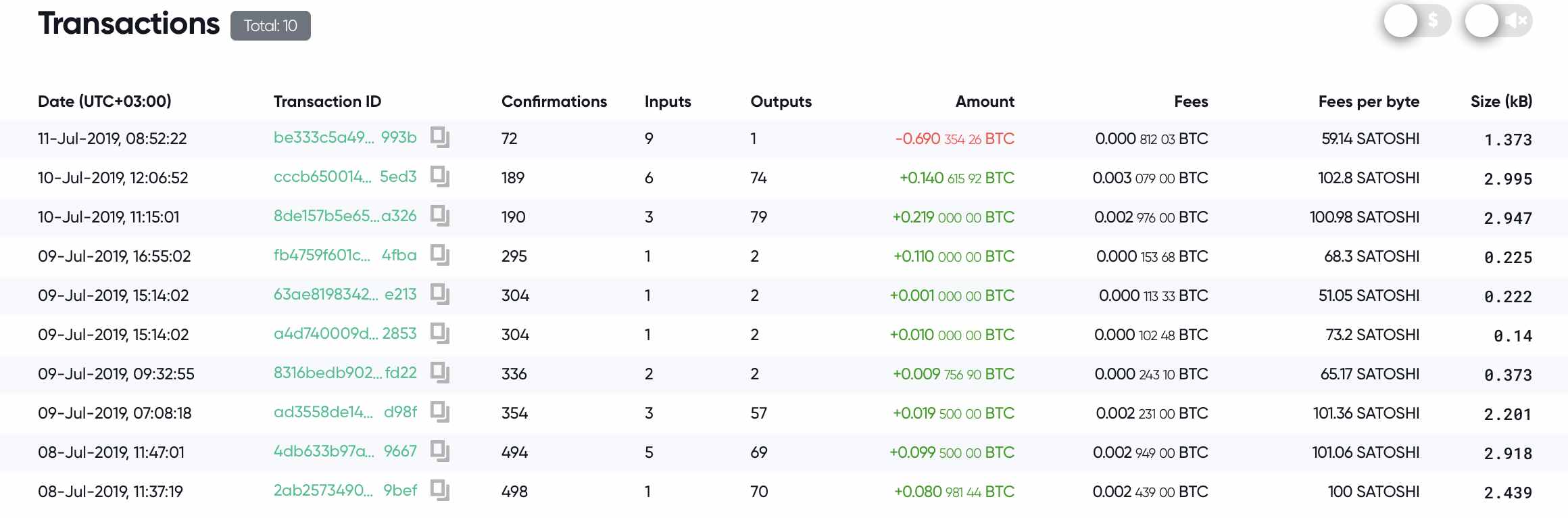Open transaction be333c5a49...993b
This screenshot has height=518, width=1568.
point(345,137)
